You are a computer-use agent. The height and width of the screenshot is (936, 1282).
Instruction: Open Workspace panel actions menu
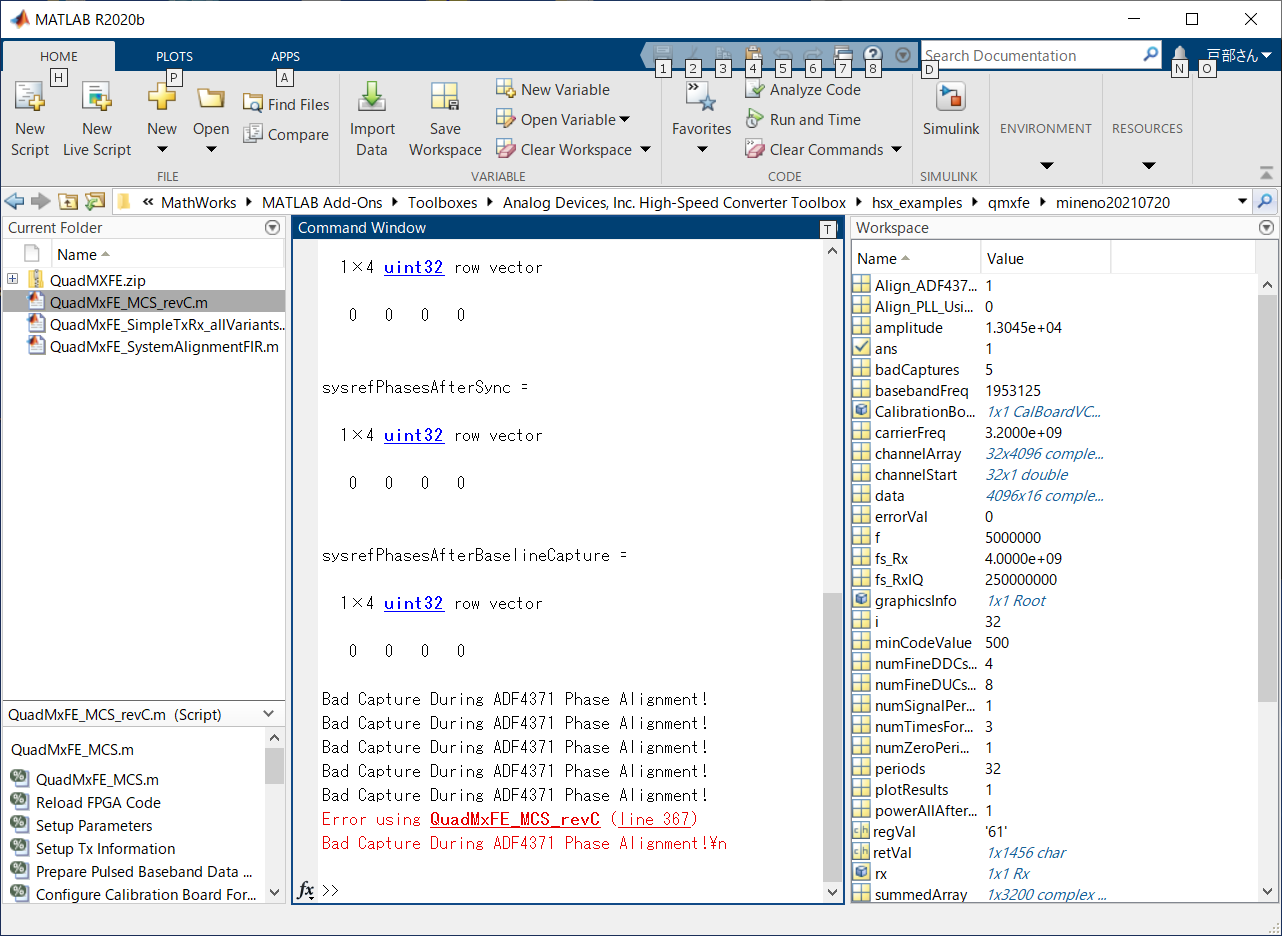(x=1267, y=228)
